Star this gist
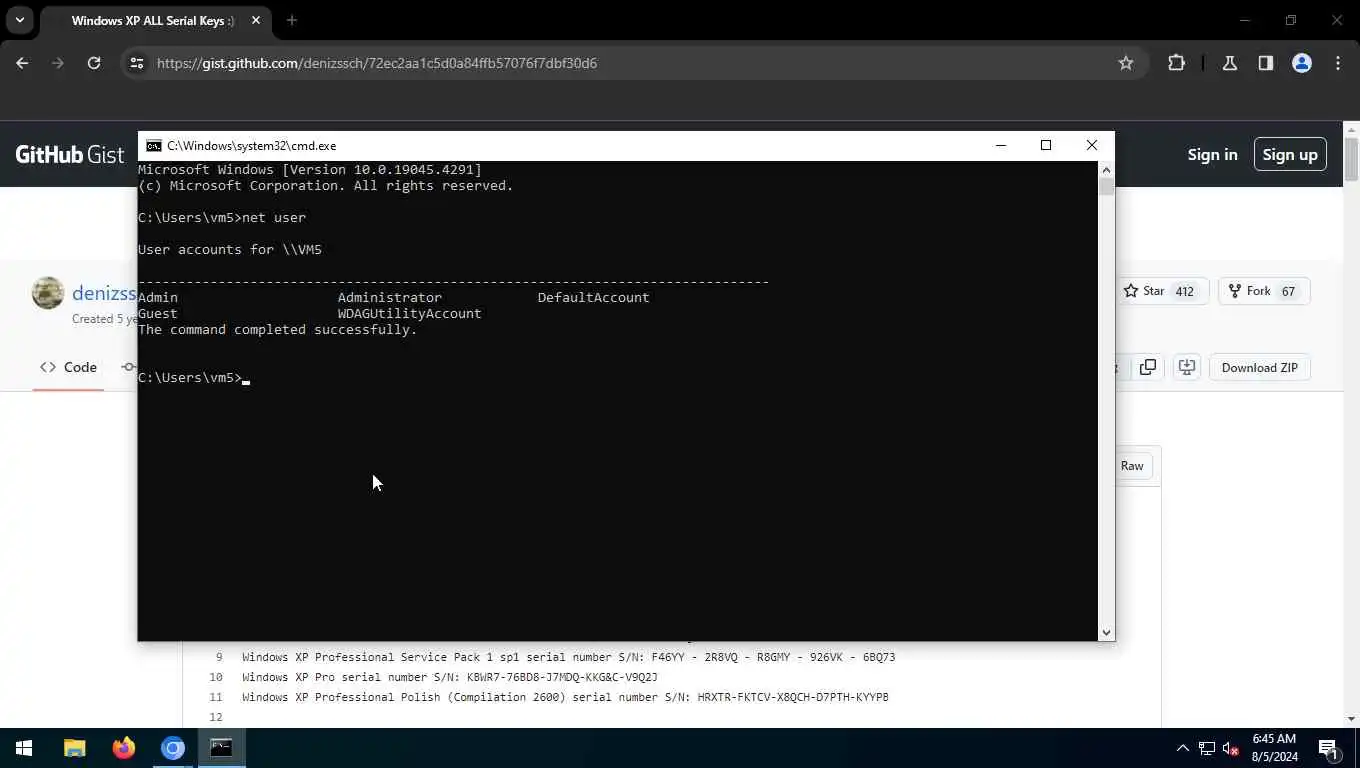The image size is (1360, 768). 1143,291
